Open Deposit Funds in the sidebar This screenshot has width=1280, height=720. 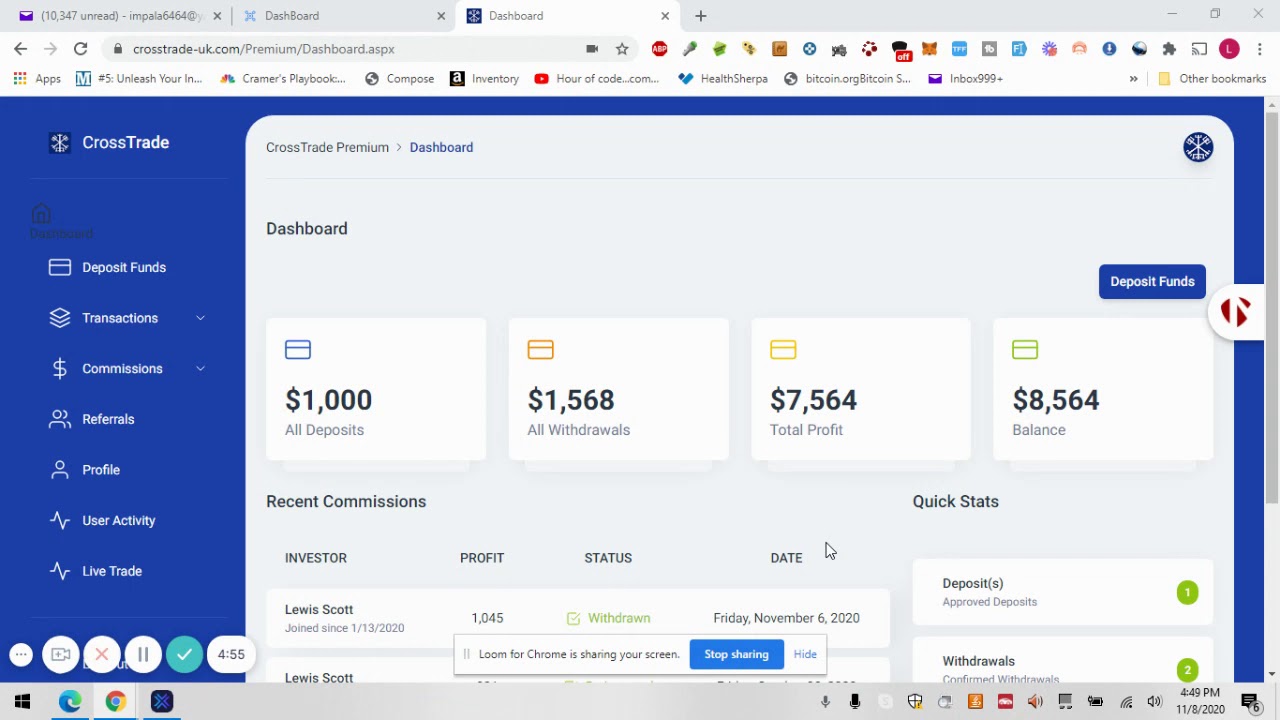point(108,267)
